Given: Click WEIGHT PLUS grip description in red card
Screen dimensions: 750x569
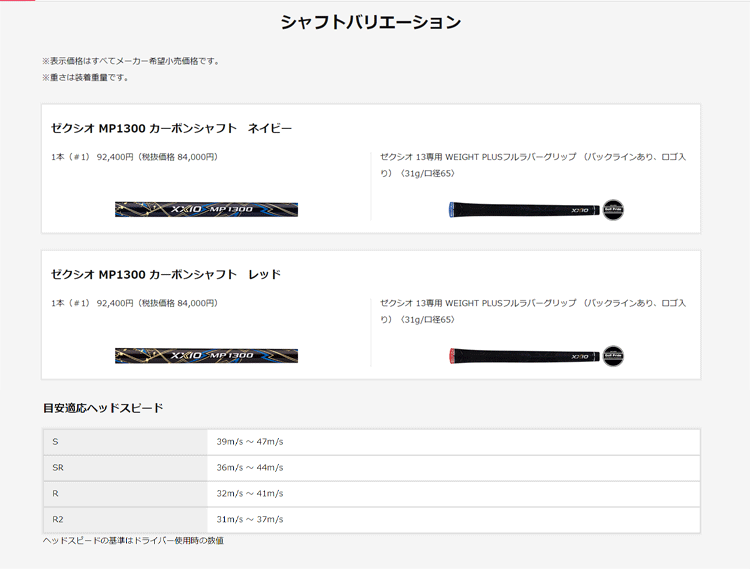Looking at the screenshot, I should pyautogui.click(x=533, y=311).
